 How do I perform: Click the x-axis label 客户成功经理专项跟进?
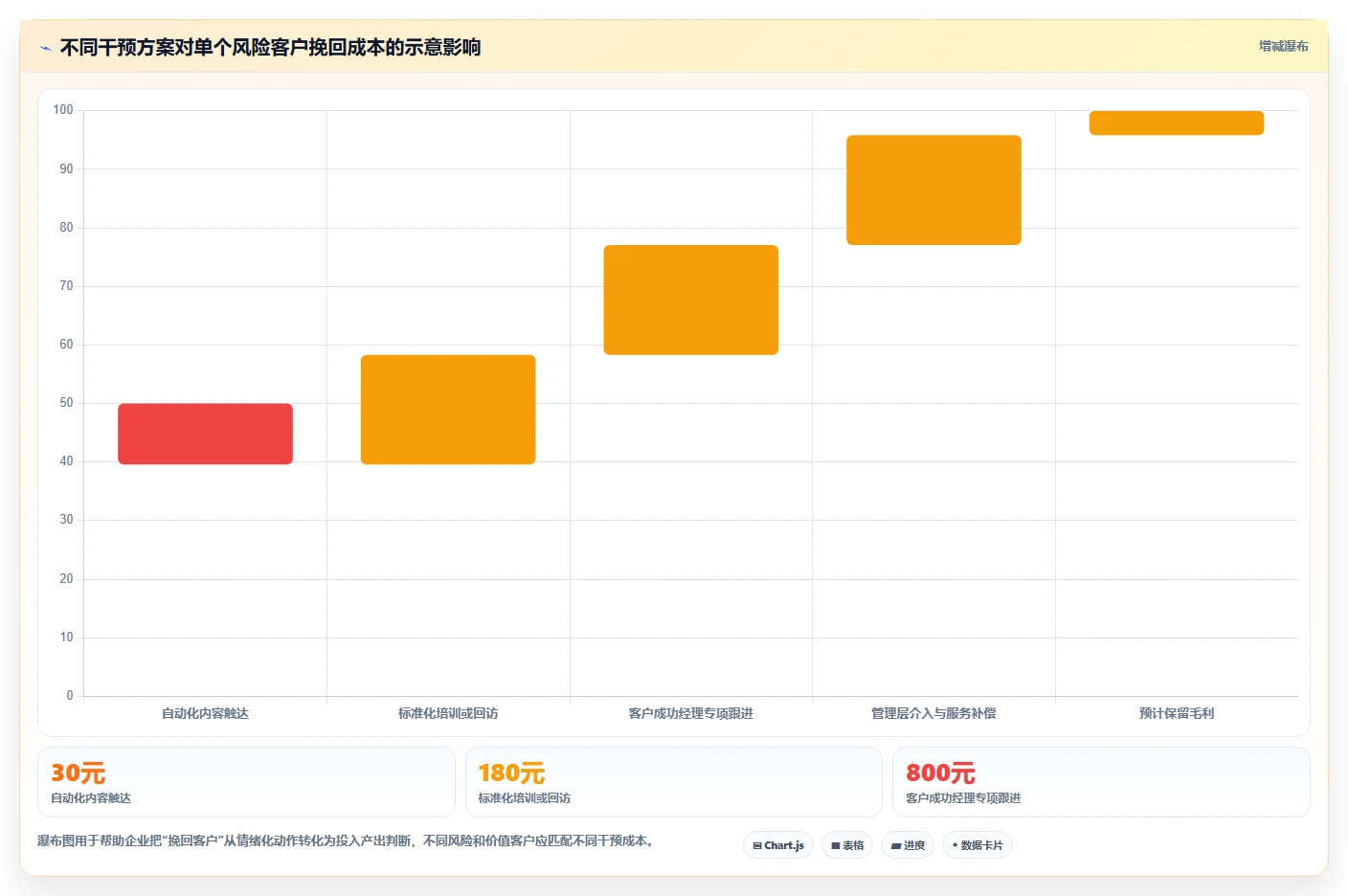click(691, 713)
